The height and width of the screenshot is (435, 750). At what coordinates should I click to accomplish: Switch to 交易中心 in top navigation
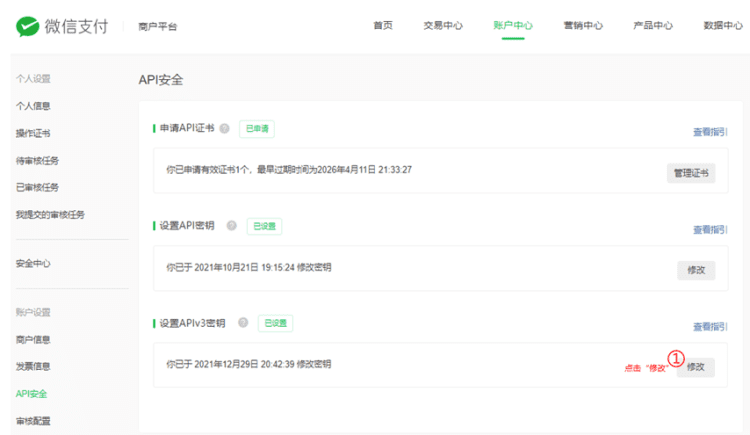pos(443,26)
